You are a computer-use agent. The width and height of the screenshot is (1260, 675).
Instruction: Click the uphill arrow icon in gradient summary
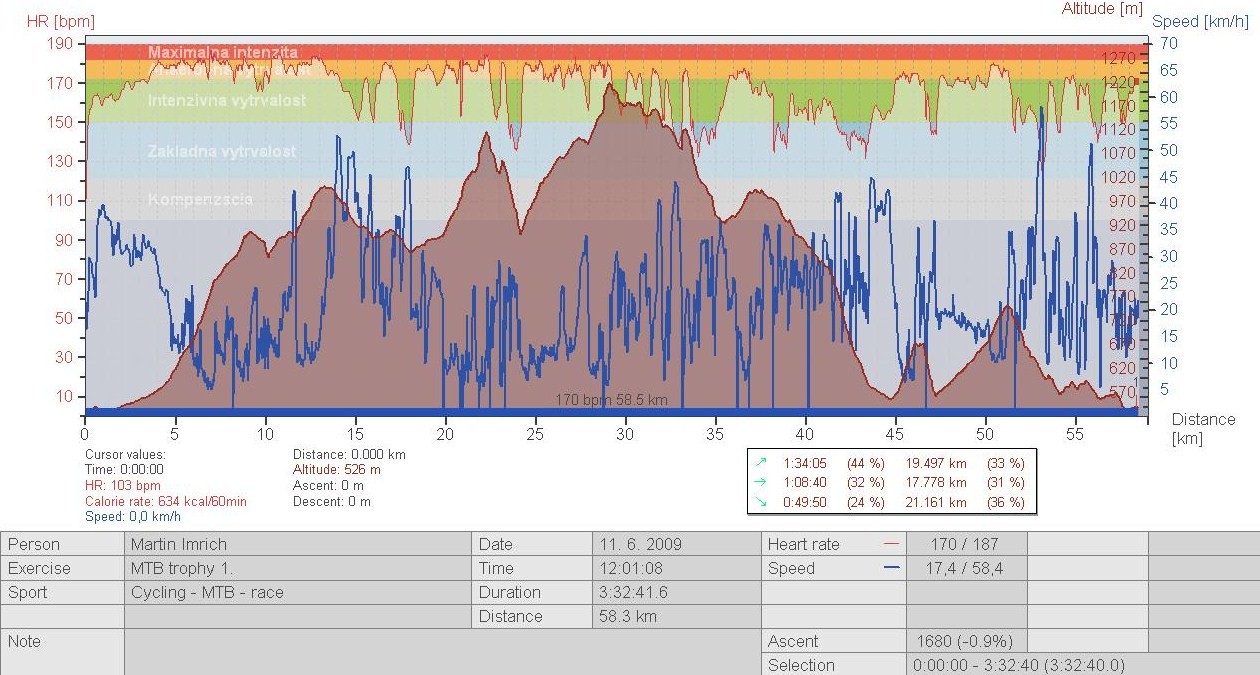pyautogui.click(x=761, y=463)
